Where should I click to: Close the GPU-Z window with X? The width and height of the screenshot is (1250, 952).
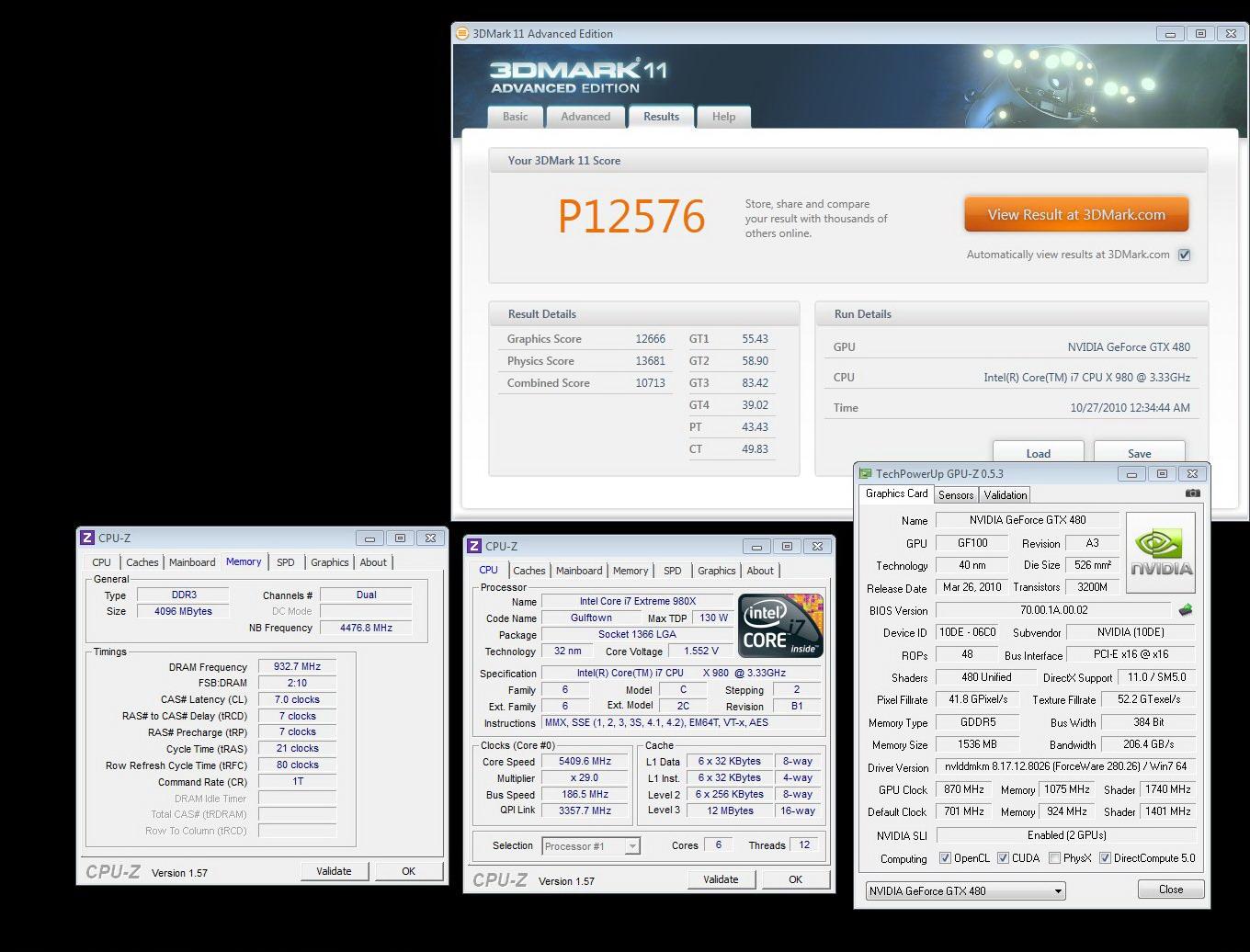(x=1192, y=474)
